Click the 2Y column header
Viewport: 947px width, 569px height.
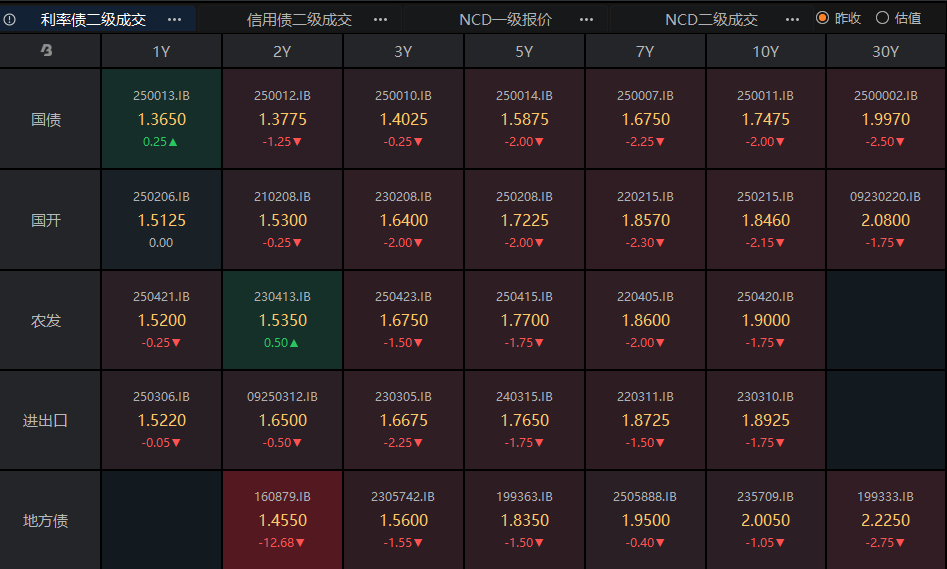pos(282,51)
